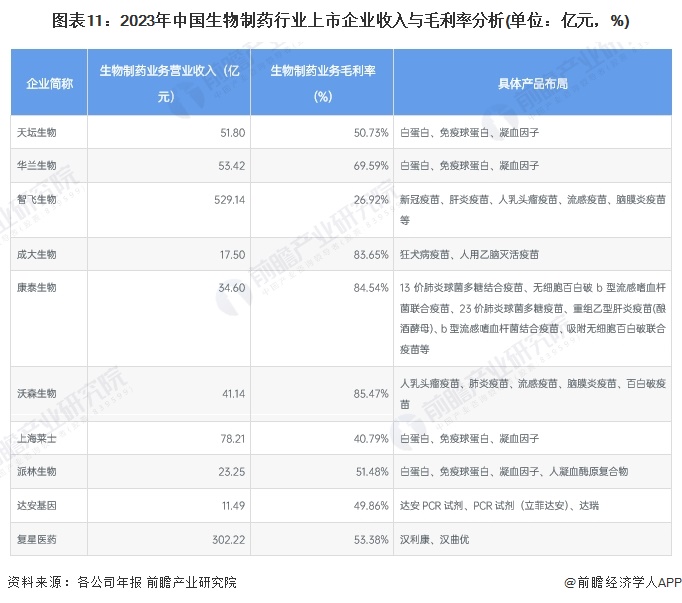Click product text 狂犬病疫苗、人用乙脑灭活疫苗
682x603 pixels.
pyautogui.click(x=469, y=255)
